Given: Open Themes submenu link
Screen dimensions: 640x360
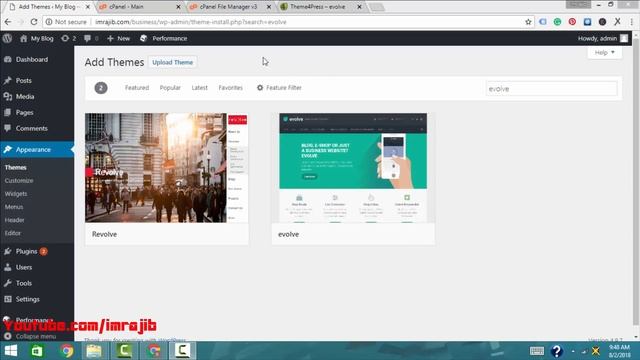Looking at the screenshot, I should pyautogui.click(x=16, y=167).
